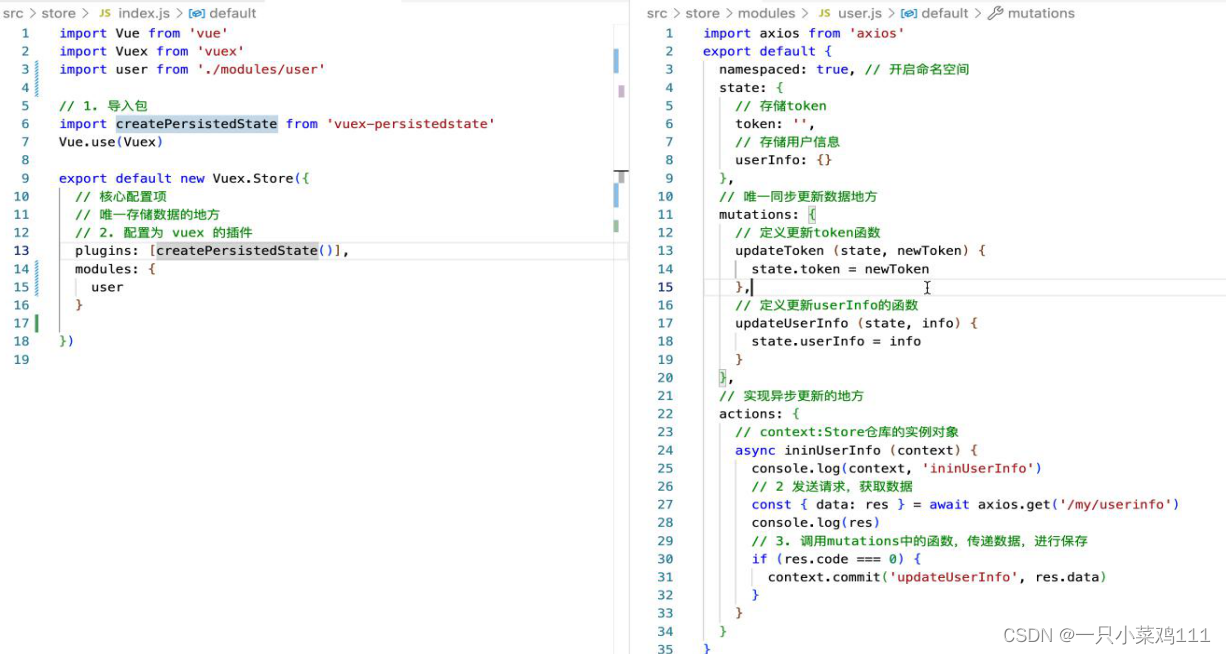Open the modules breadcrumb dropdown in right editor
The image size is (1226, 654).
pos(766,13)
